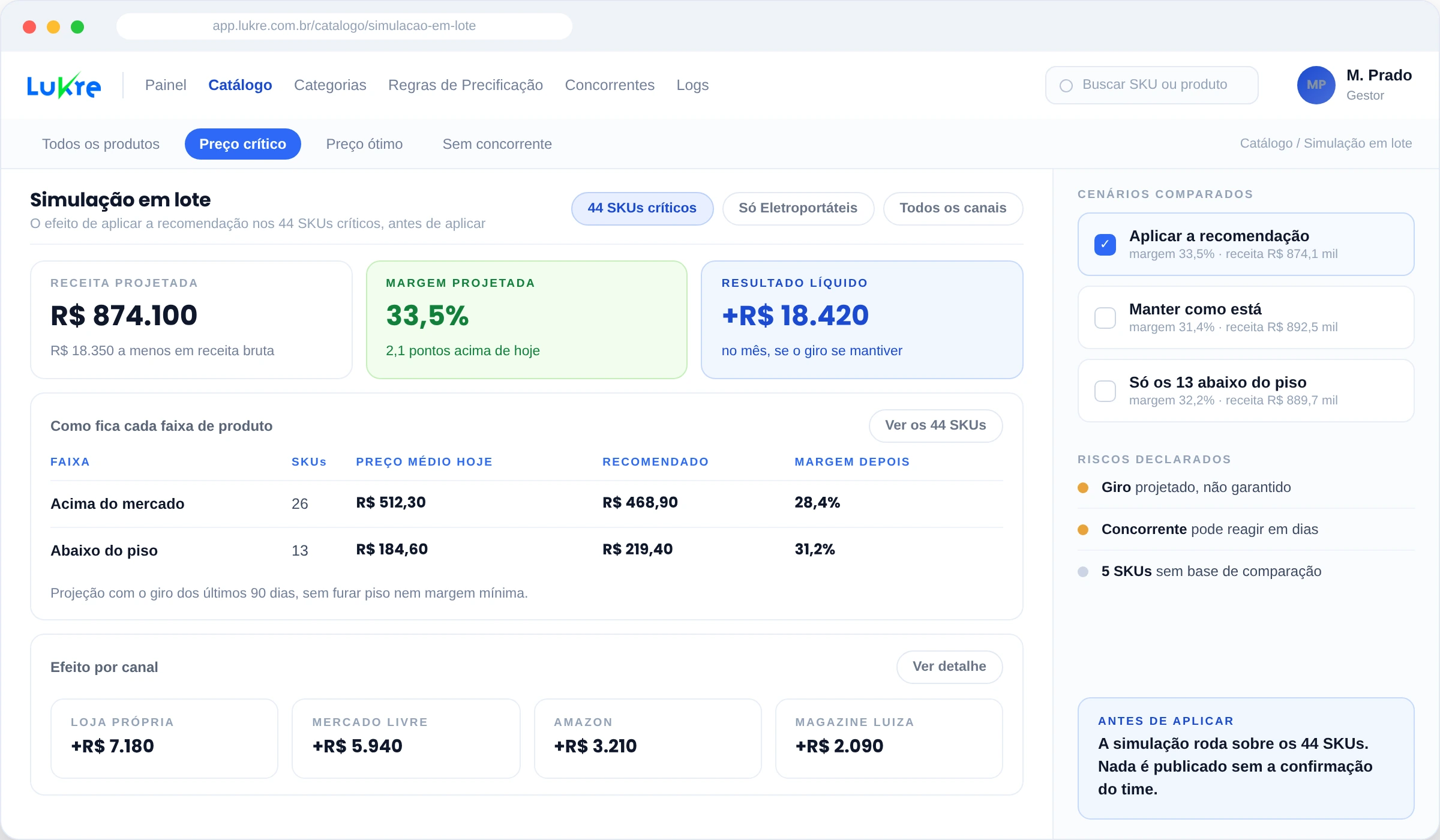Click the Resultado Líquido card
This screenshot has width=1440, height=840.
pyautogui.click(x=862, y=319)
